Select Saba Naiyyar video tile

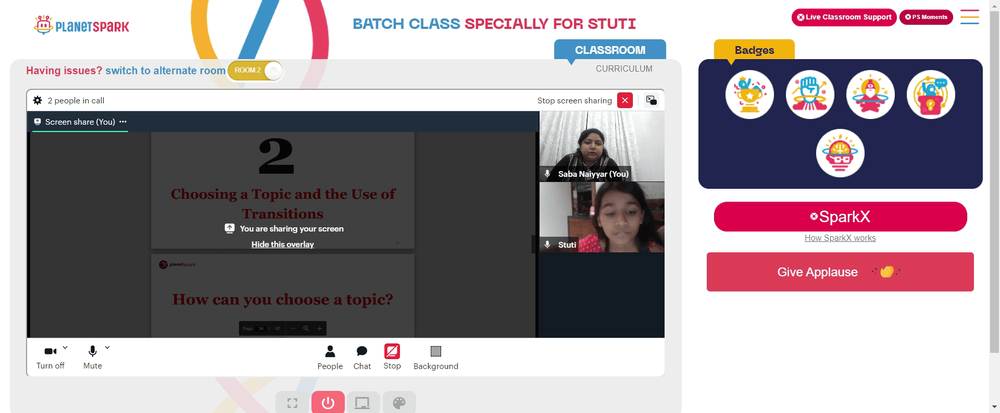coord(601,146)
